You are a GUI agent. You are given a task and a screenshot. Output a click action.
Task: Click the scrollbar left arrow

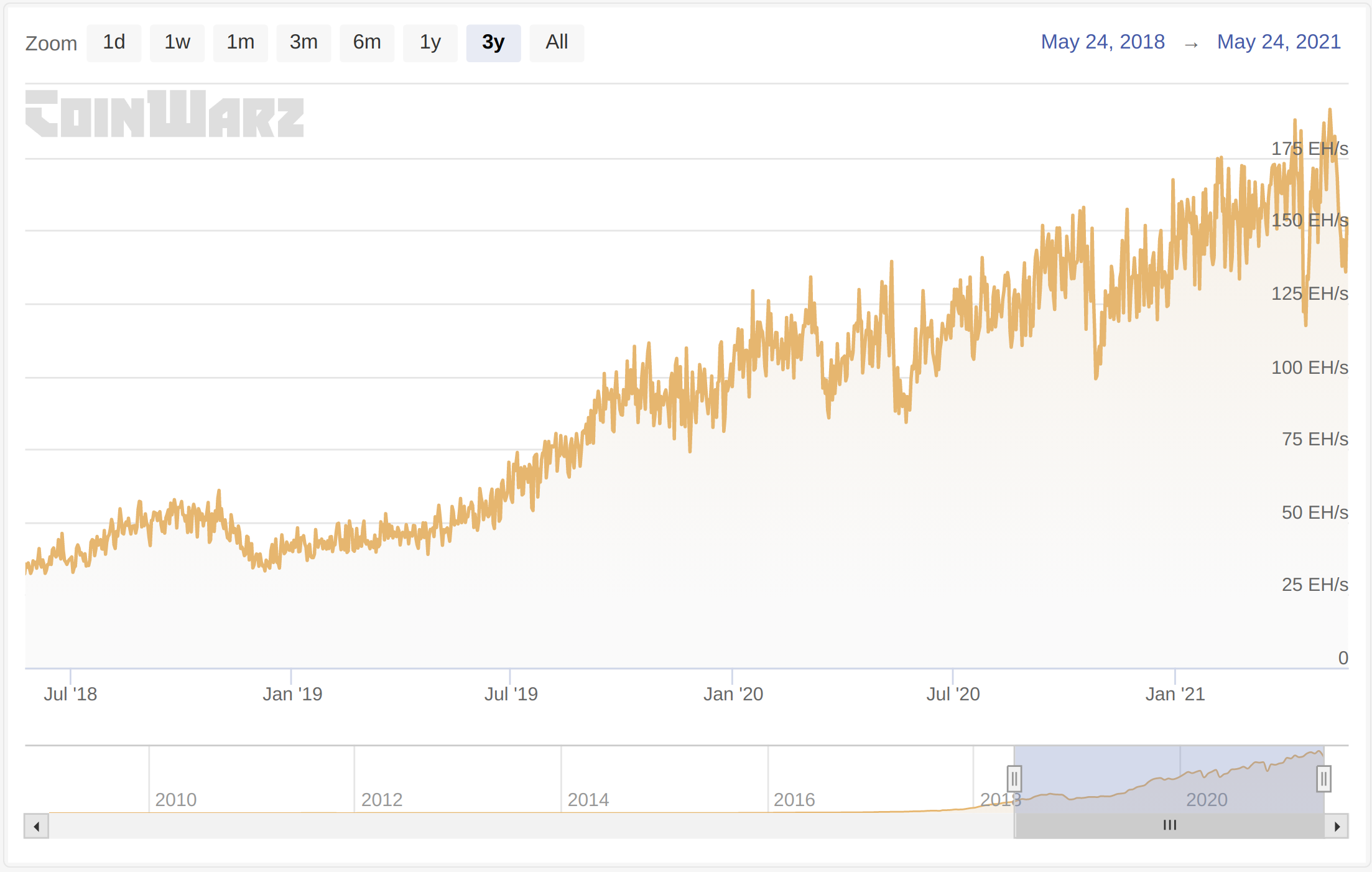point(37,826)
